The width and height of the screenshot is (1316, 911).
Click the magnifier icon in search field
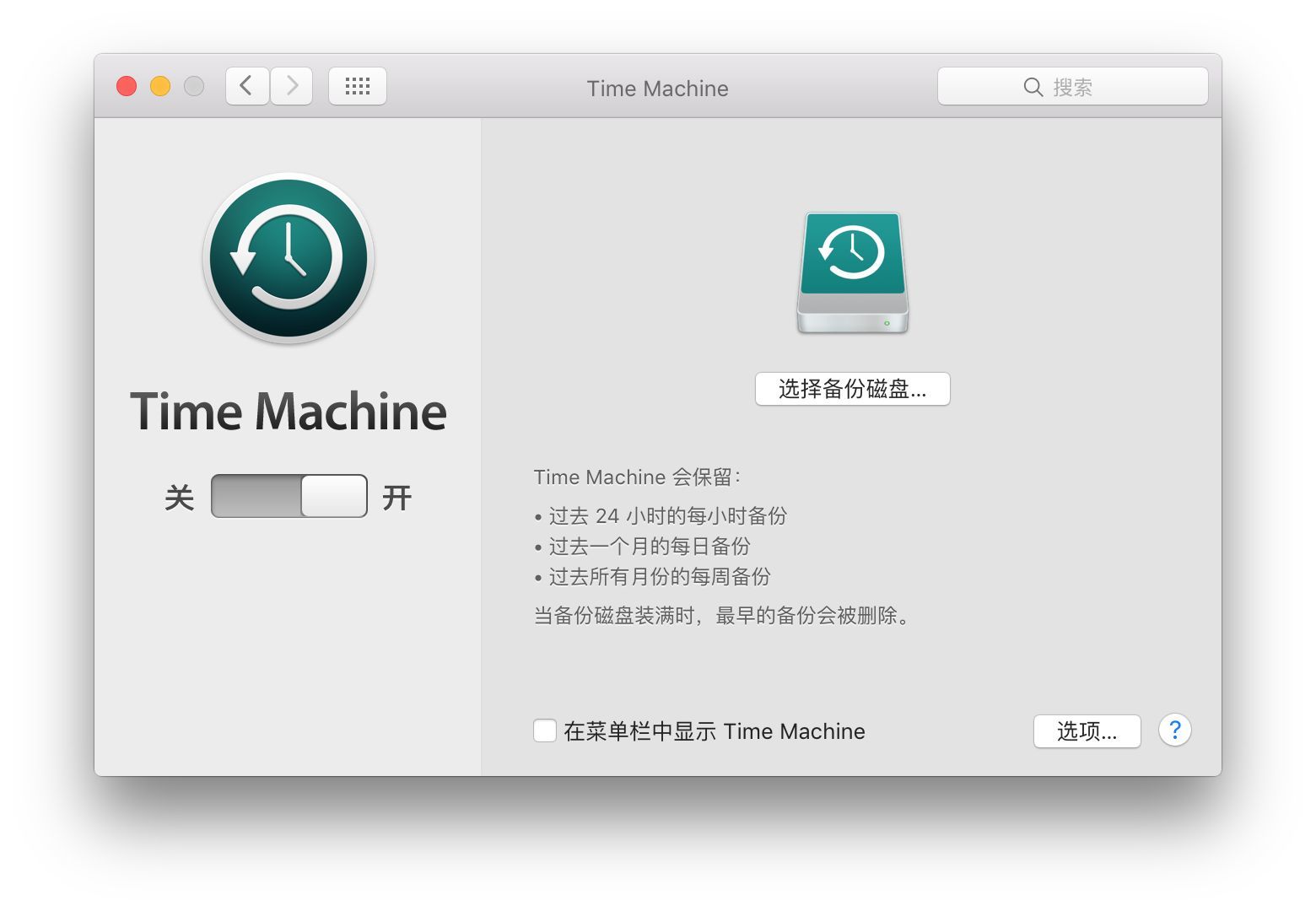pyautogui.click(x=1033, y=87)
